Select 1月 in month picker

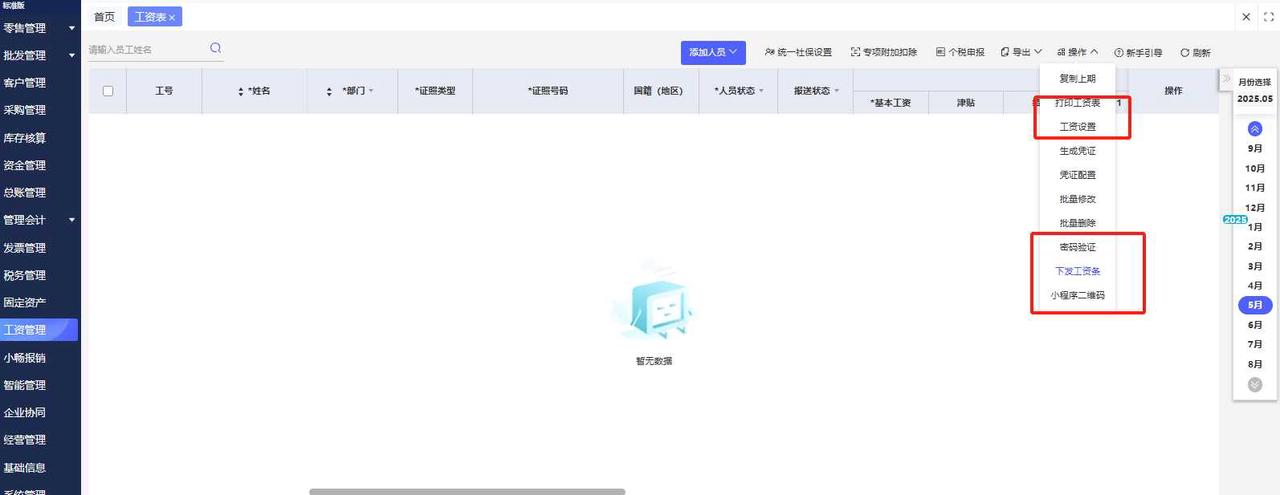1255,227
